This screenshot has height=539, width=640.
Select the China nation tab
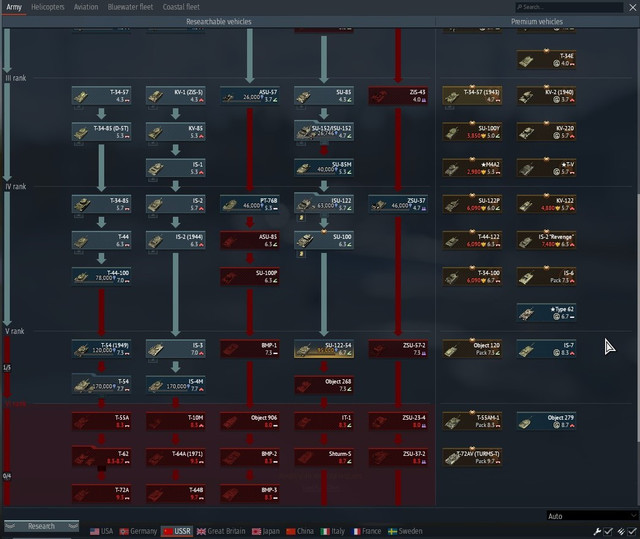click(300, 531)
